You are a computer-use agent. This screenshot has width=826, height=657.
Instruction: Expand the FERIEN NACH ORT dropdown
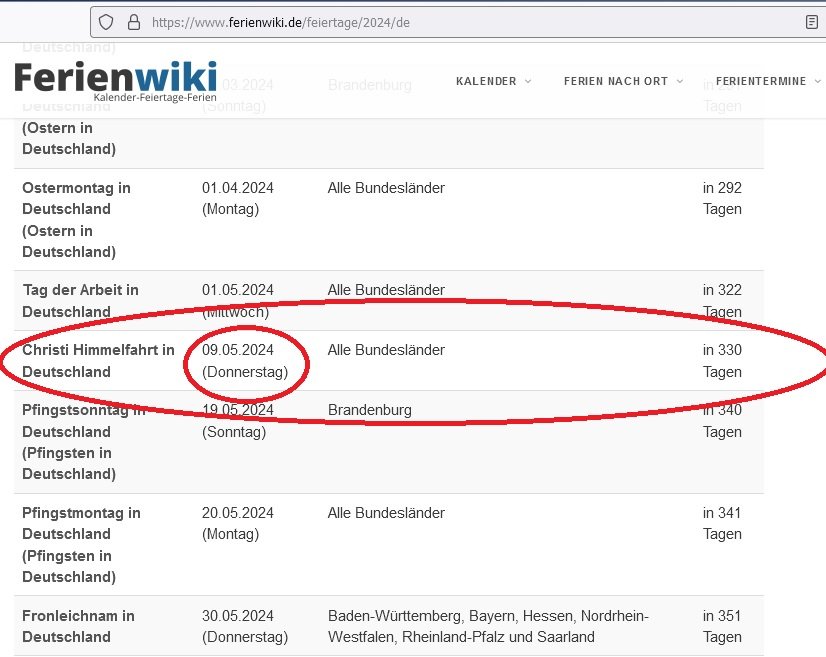pos(623,81)
